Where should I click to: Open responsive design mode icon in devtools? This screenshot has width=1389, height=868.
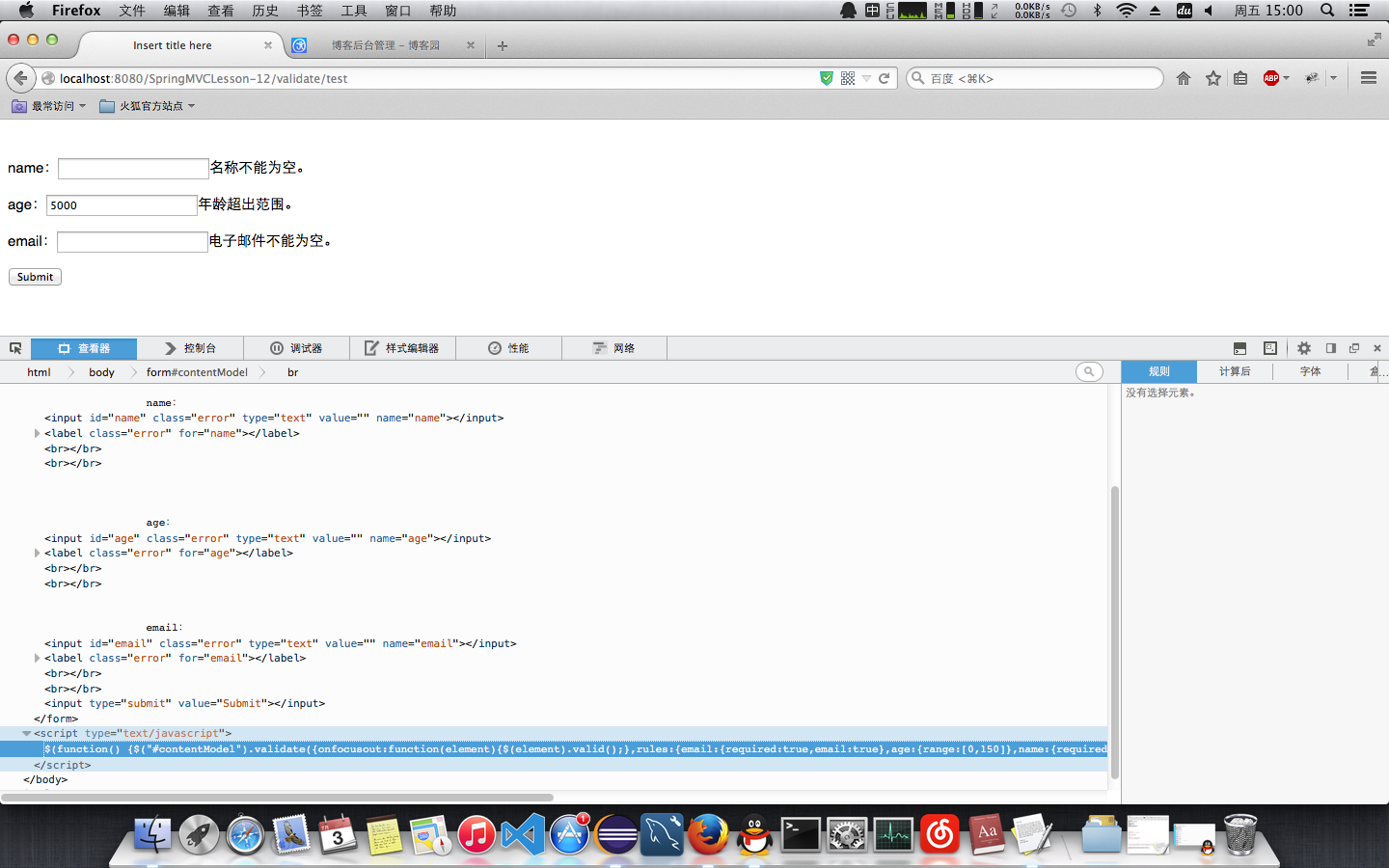point(1270,348)
